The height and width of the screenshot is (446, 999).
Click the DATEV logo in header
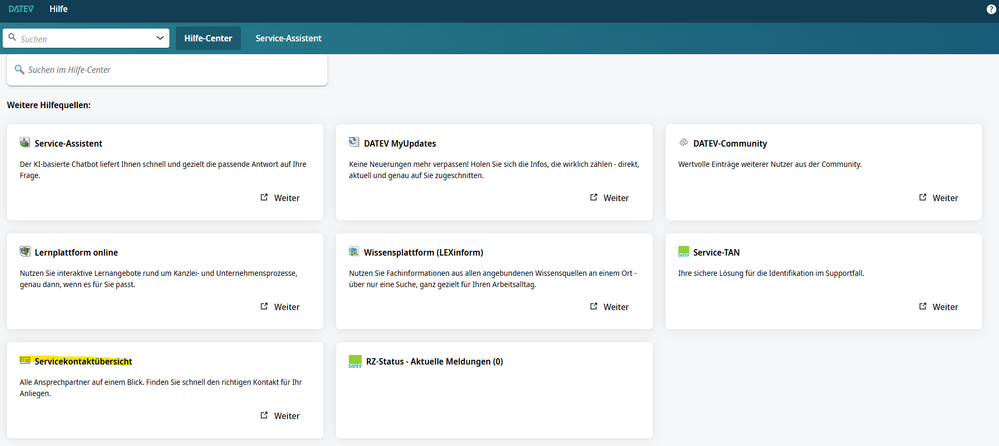[x=21, y=9]
